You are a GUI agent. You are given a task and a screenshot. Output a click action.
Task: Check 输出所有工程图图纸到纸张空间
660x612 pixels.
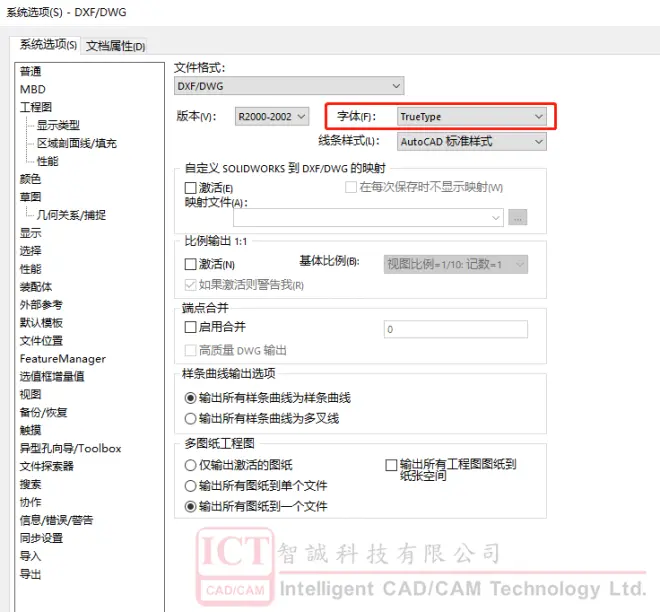pyautogui.click(x=391, y=465)
